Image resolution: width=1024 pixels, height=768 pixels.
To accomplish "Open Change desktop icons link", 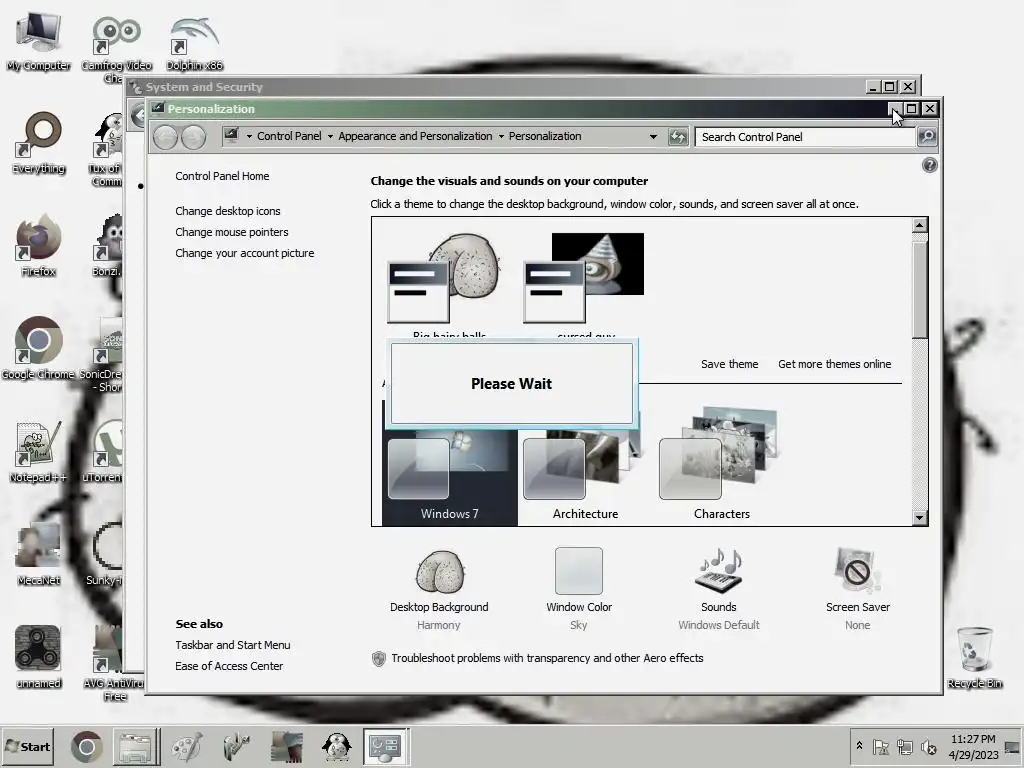I will click(227, 211).
